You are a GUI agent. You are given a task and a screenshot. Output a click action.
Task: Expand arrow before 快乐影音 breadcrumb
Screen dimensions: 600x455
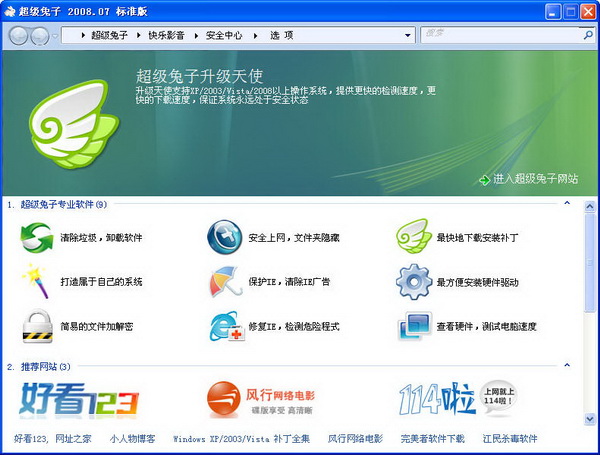[139, 36]
